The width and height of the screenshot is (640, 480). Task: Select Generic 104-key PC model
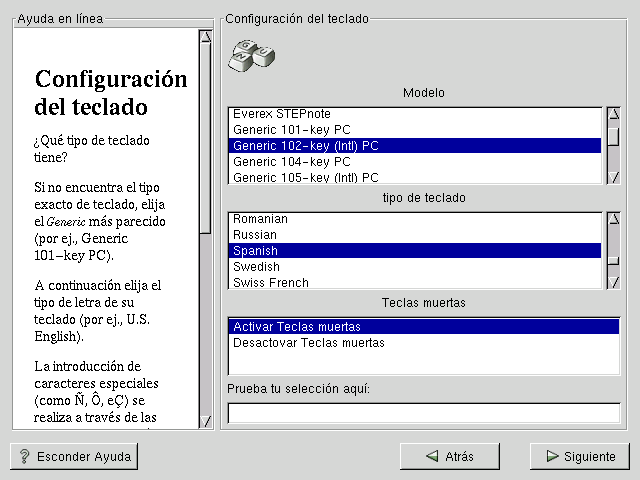291,162
